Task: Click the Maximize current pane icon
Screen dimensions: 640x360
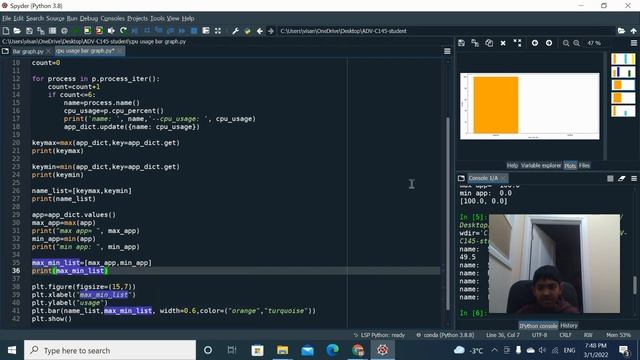Action: point(218,31)
